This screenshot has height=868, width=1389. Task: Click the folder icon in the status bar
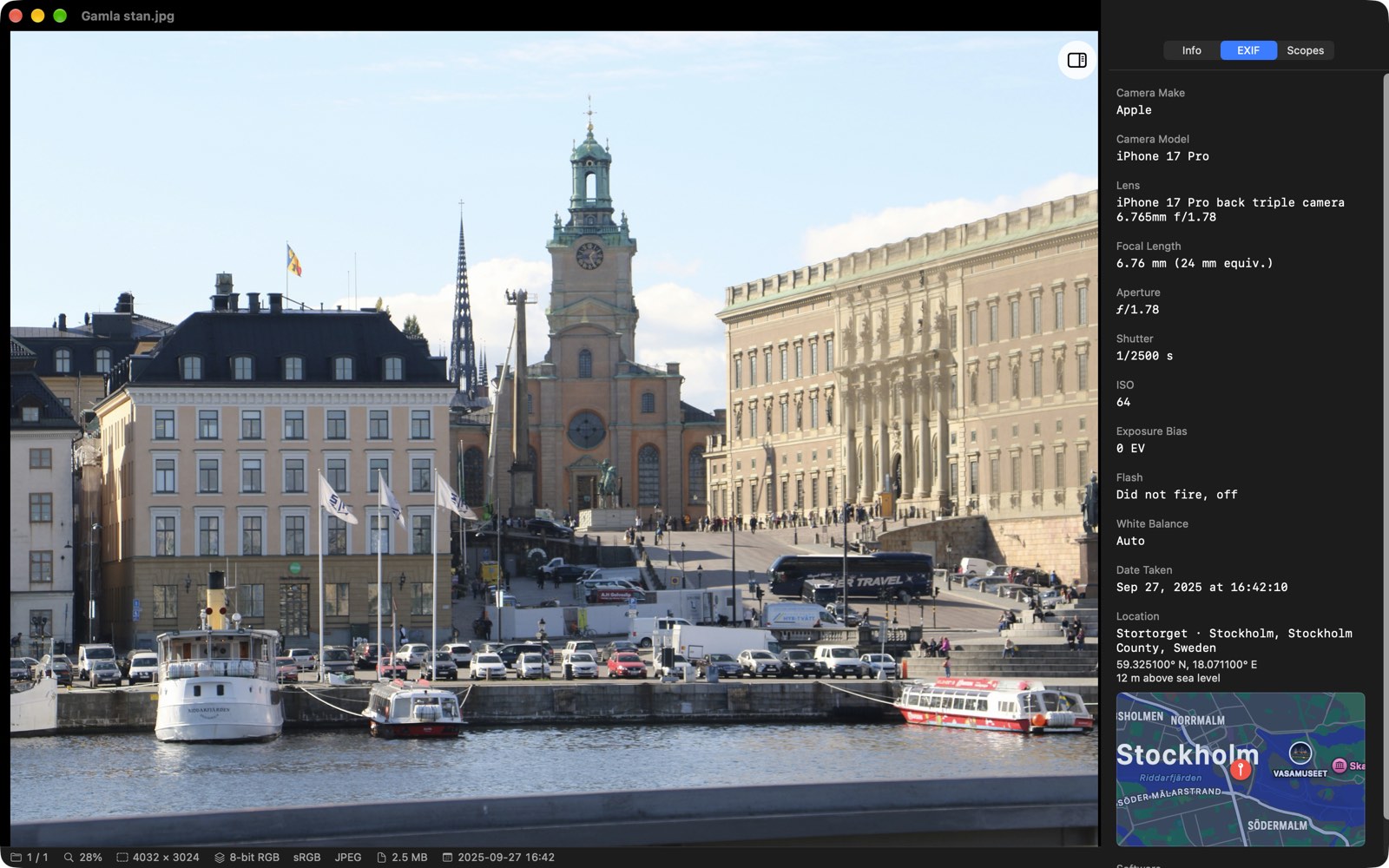click(16, 857)
